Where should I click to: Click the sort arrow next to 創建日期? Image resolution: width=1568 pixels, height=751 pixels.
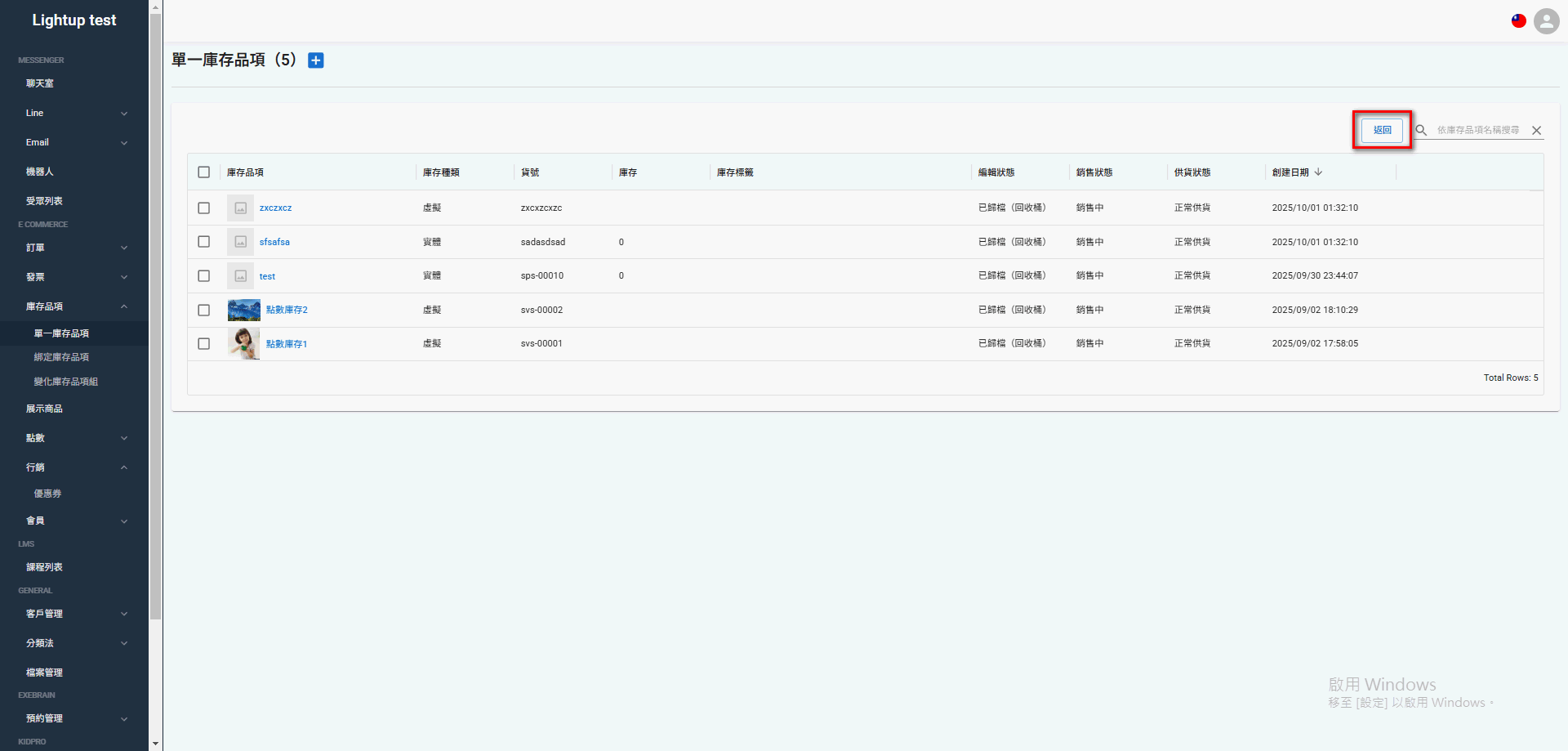pos(1320,172)
